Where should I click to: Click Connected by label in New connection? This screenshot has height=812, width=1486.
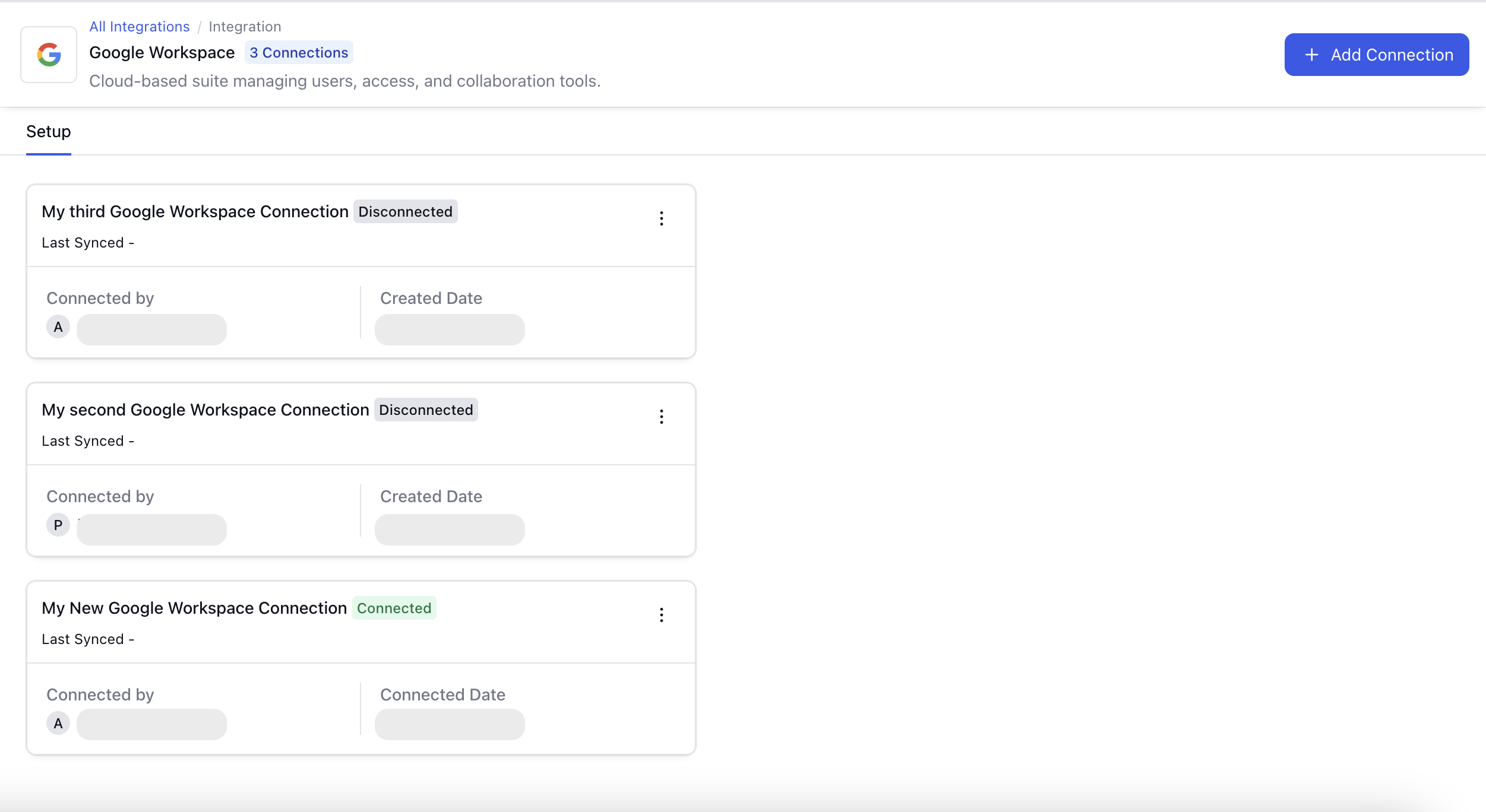(x=100, y=694)
